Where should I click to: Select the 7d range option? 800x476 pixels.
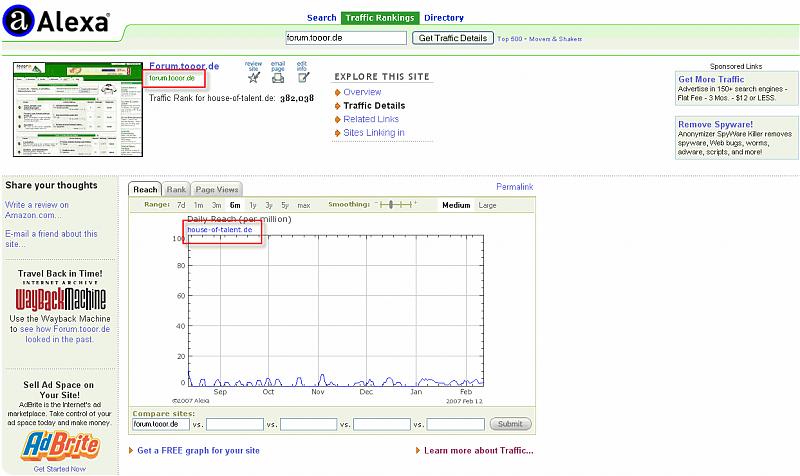181,205
